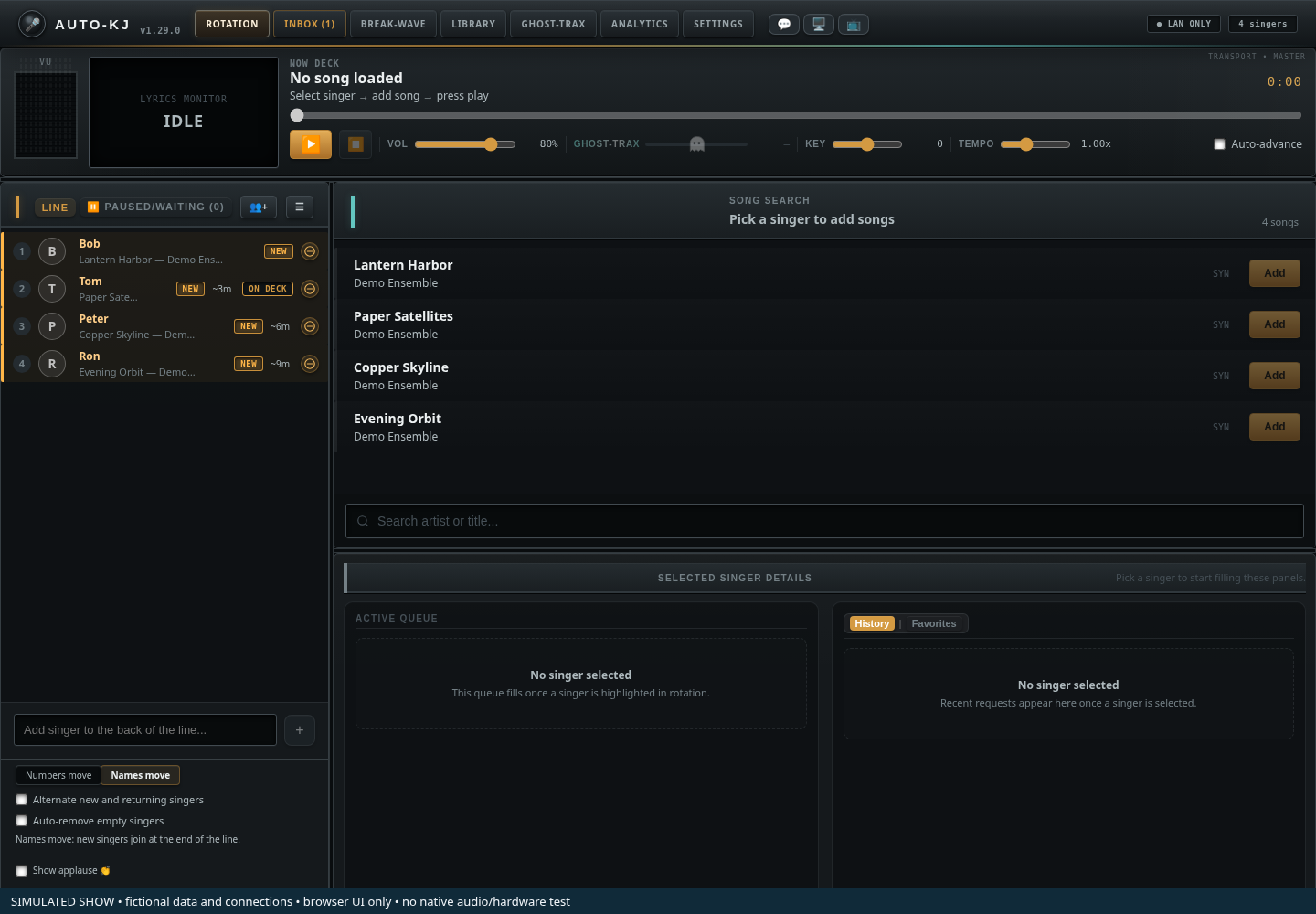The width and height of the screenshot is (1316, 914).
Task: Click the add singers group icon
Action: 259,207
